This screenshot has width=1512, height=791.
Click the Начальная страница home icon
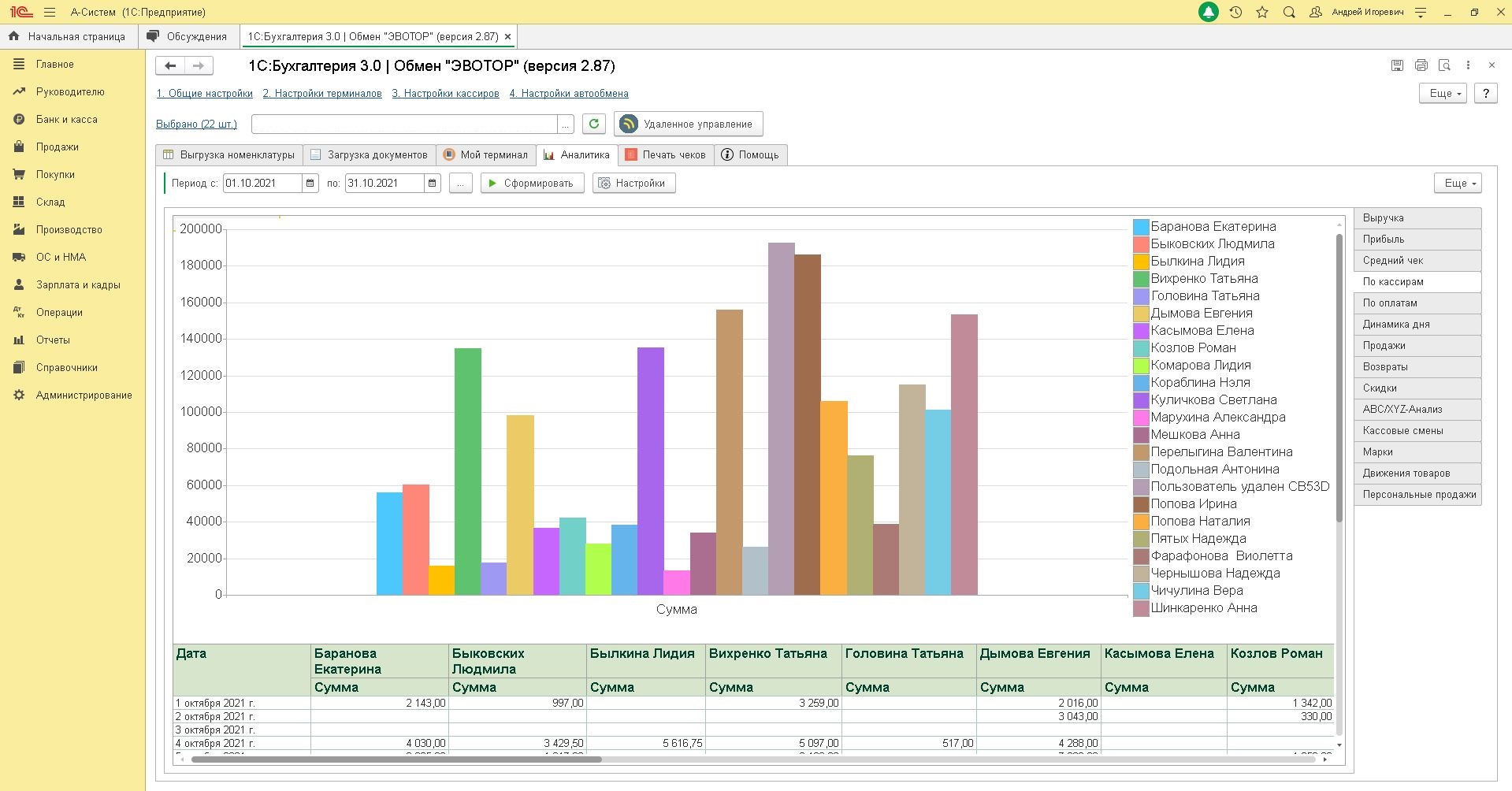point(13,36)
